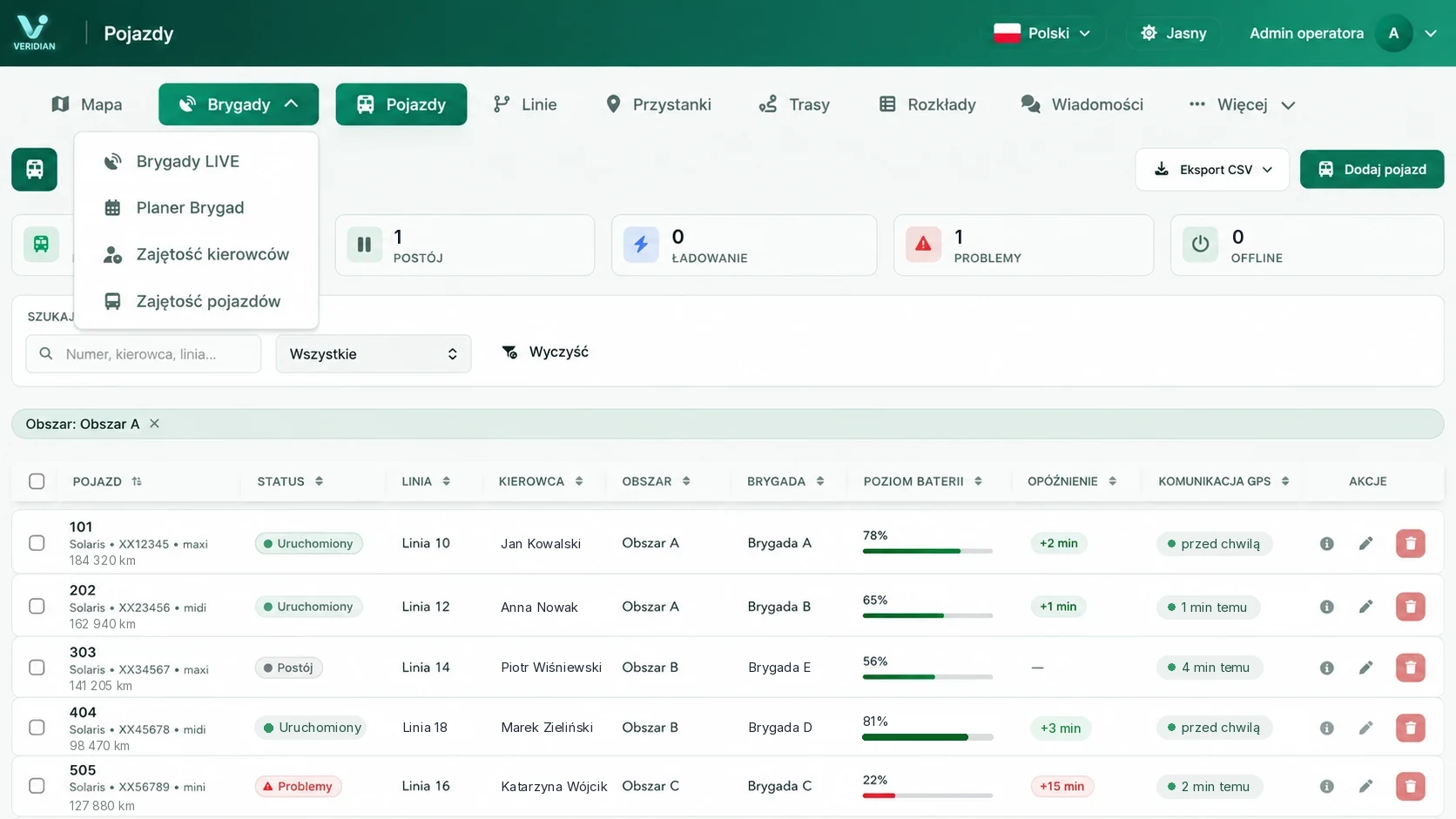Expand the admin account chevron
Image resolution: width=1456 pixels, height=819 pixels.
tap(1431, 33)
